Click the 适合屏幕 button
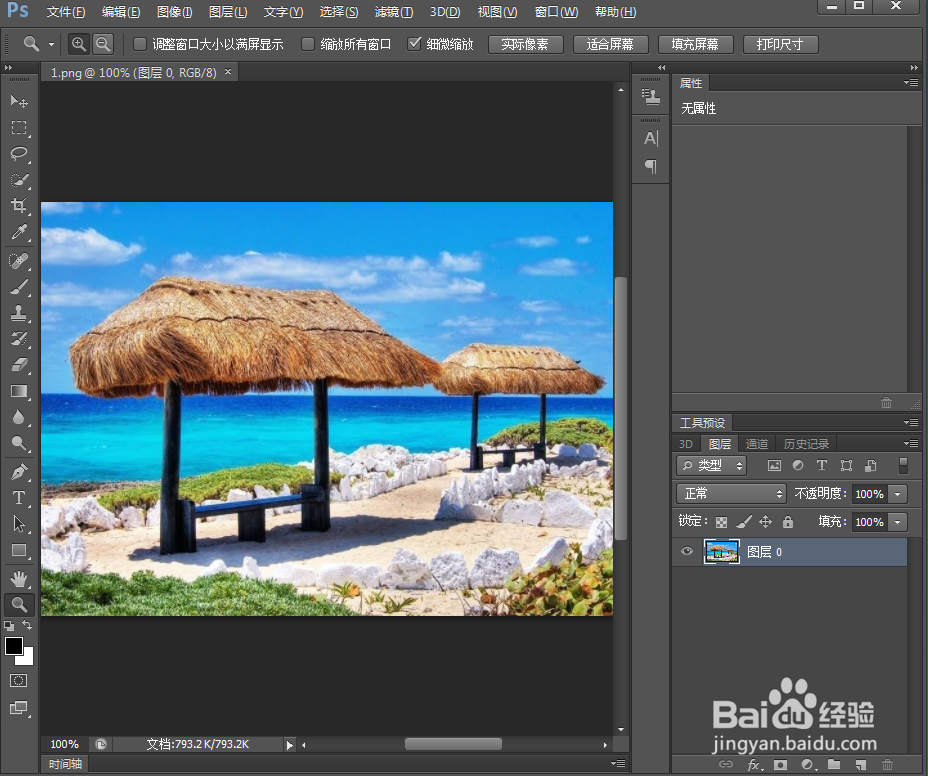The height and width of the screenshot is (776, 928). [610, 44]
